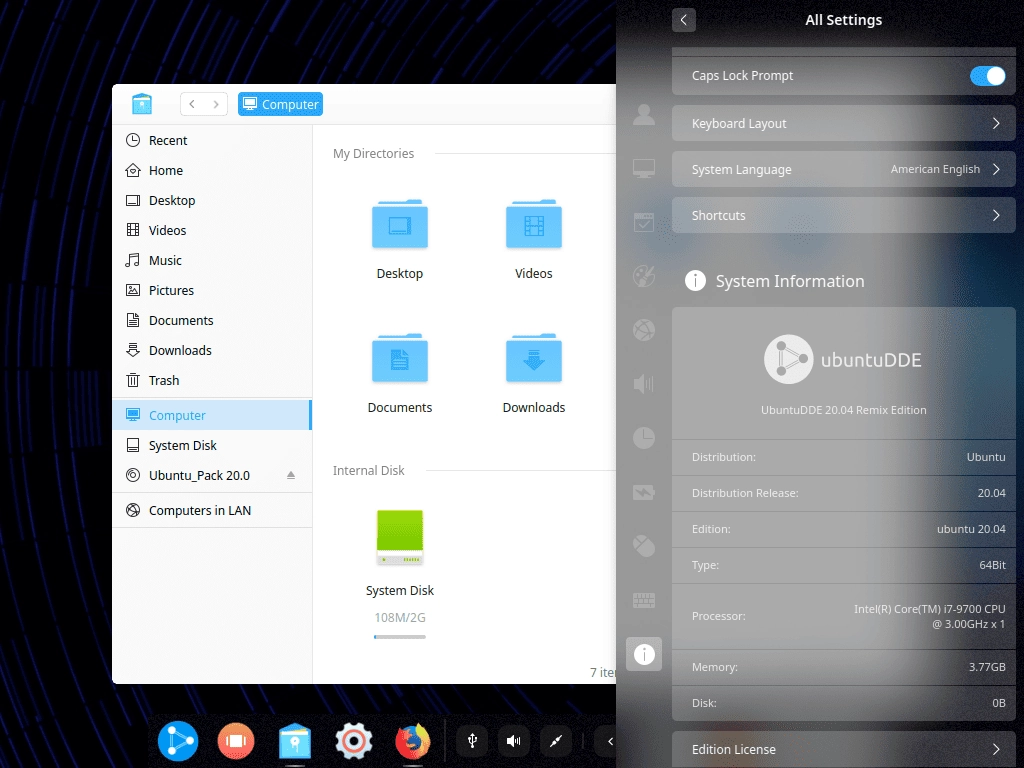Open launcher icon in dock

(178, 741)
